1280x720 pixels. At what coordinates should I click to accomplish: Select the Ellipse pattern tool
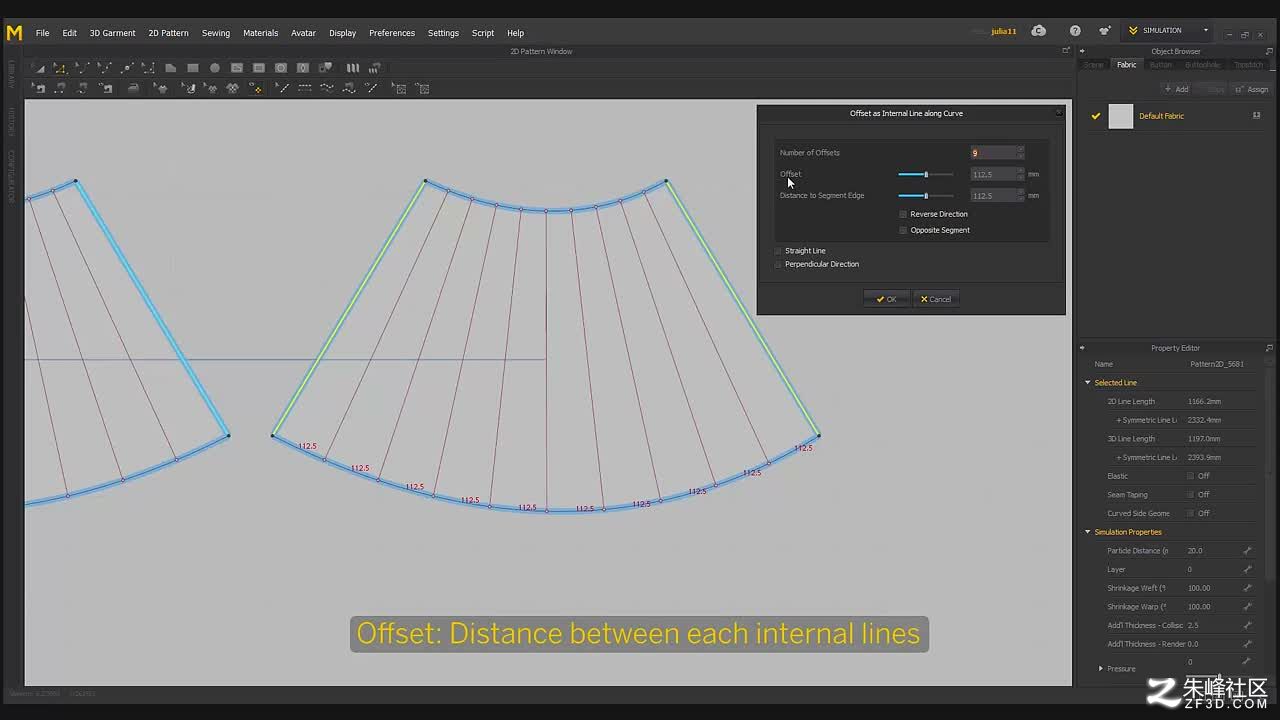214,68
